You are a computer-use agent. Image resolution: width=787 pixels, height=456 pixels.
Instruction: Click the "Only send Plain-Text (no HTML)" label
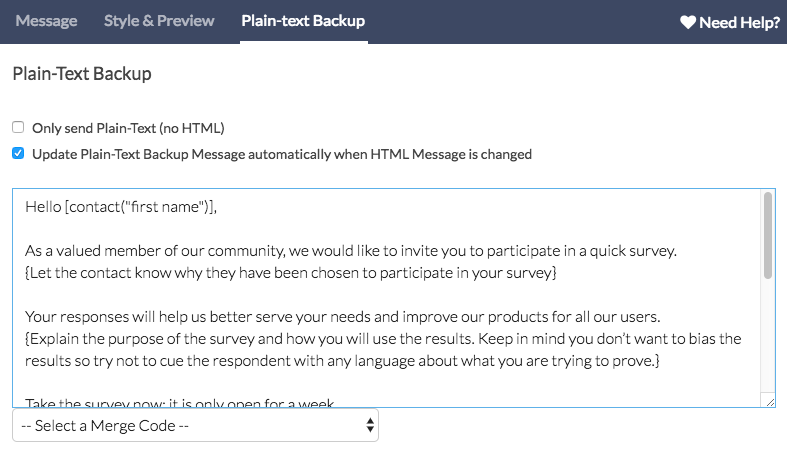128,128
